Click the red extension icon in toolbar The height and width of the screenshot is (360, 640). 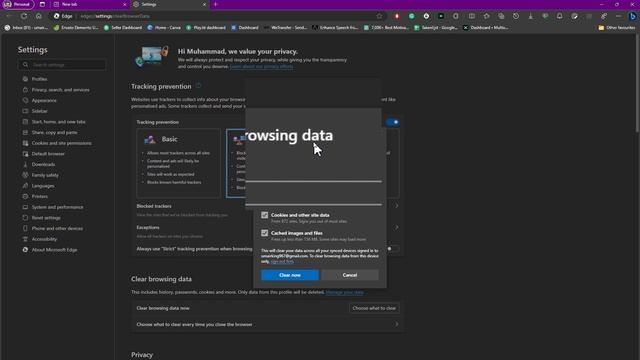tap(397, 16)
